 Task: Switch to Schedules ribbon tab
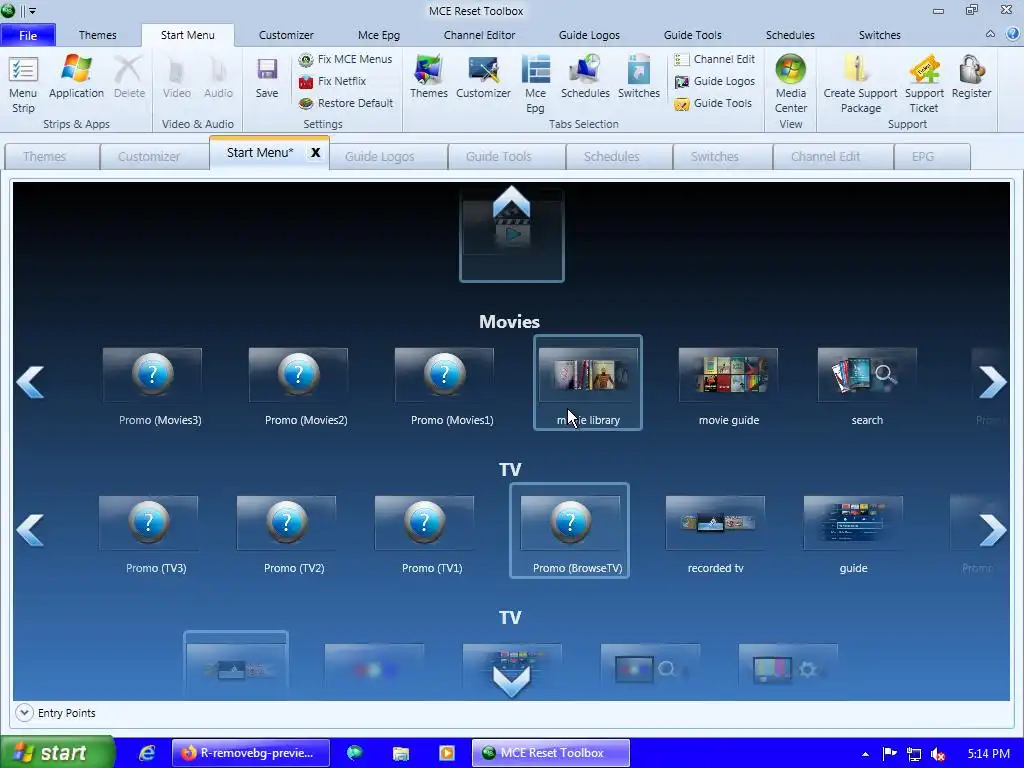(790, 35)
